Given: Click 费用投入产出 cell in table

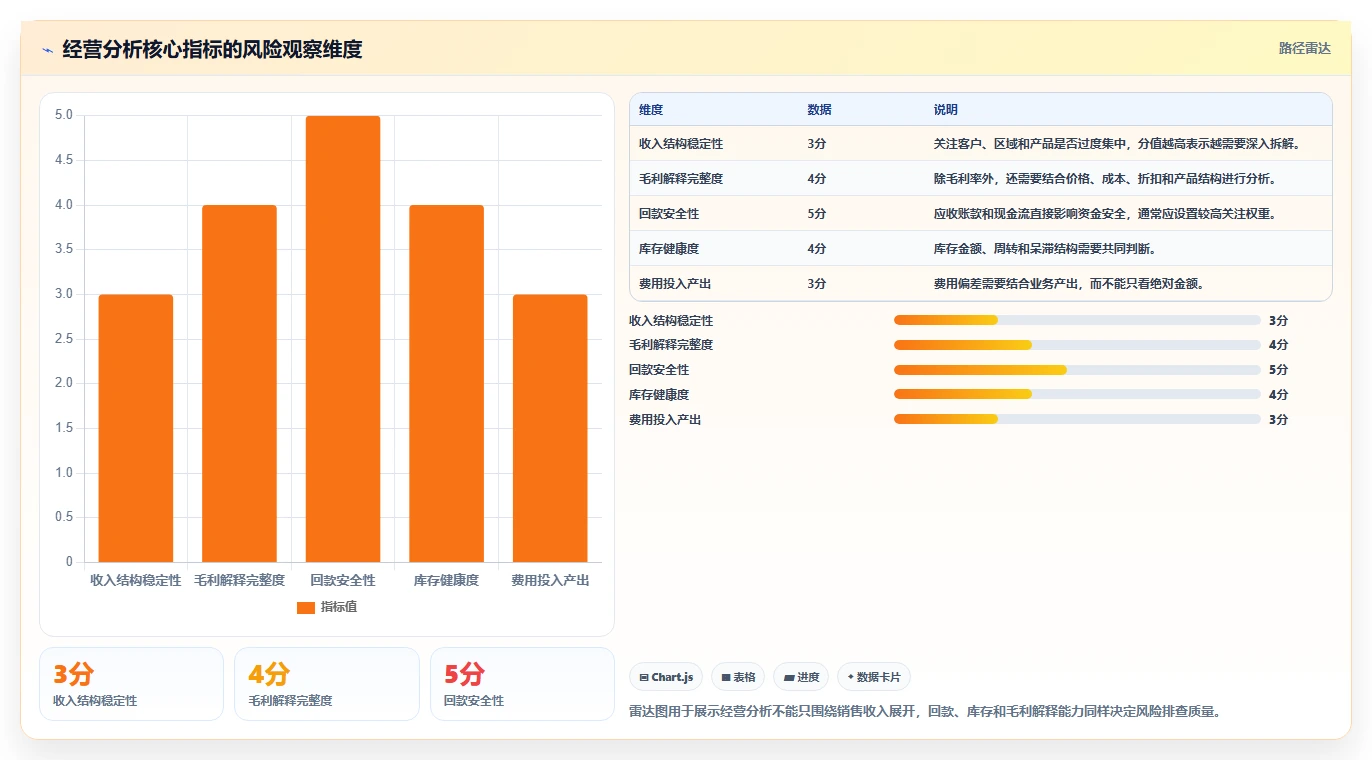Looking at the screenshot, I should pos(675,284).
